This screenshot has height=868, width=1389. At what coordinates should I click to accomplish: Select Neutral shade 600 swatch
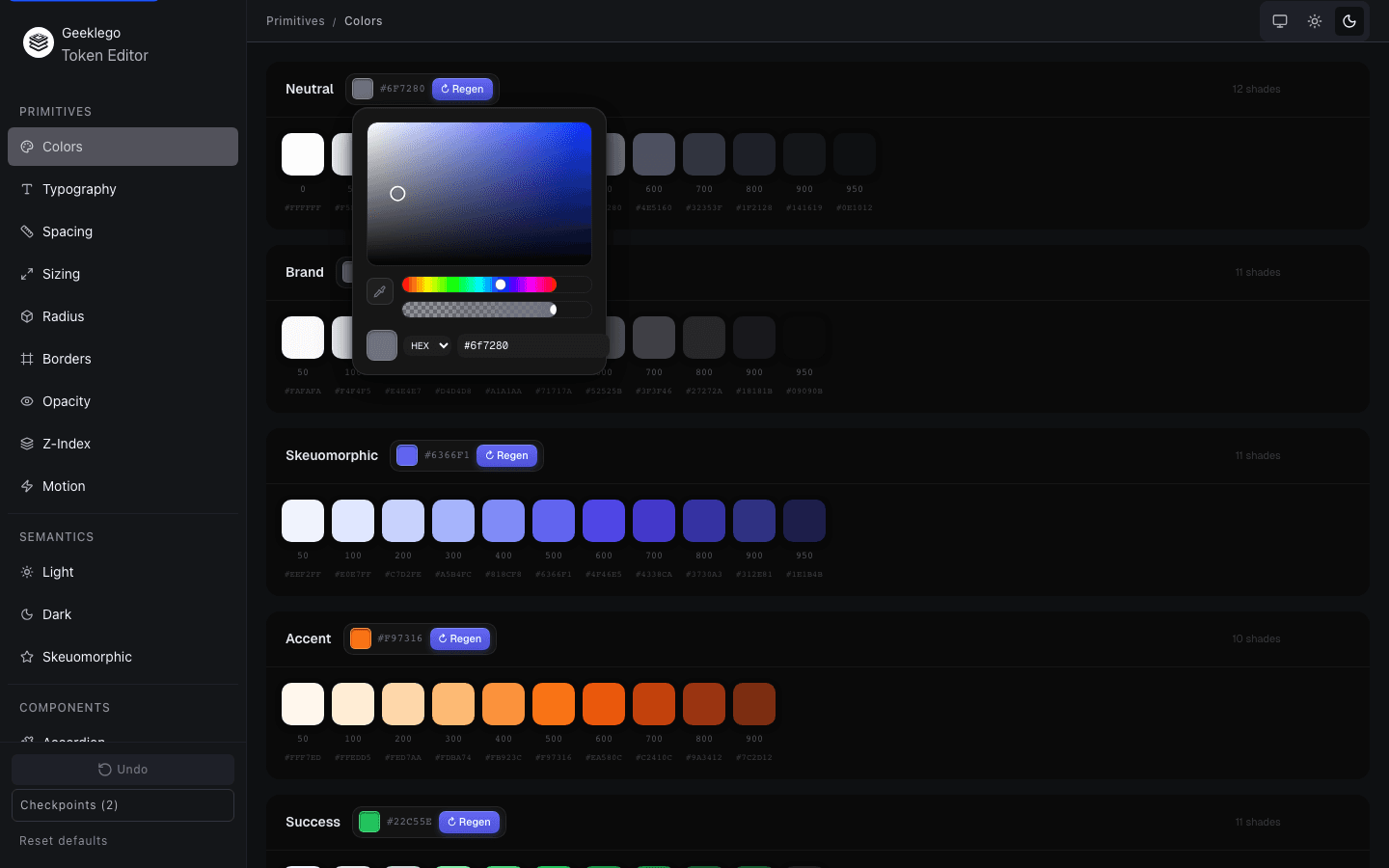pyautogui.click(x=654, y=154)
